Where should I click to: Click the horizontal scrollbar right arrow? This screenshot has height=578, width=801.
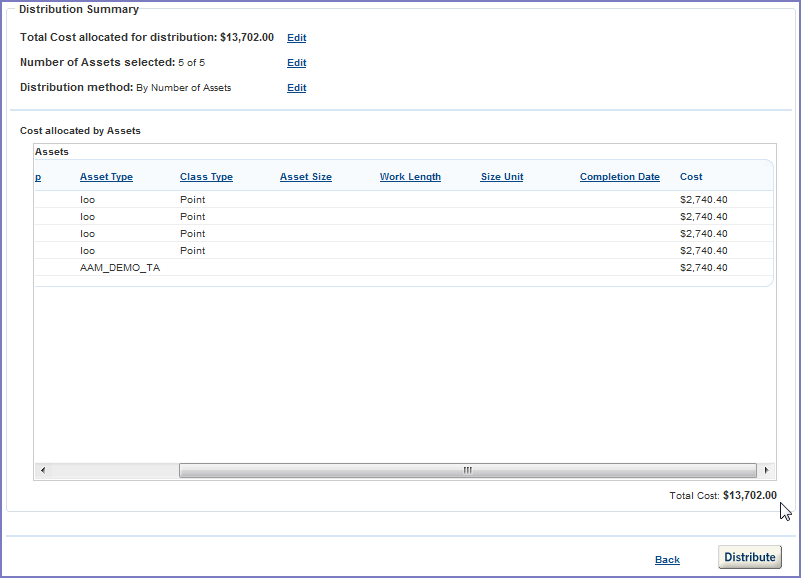(766, 470)
